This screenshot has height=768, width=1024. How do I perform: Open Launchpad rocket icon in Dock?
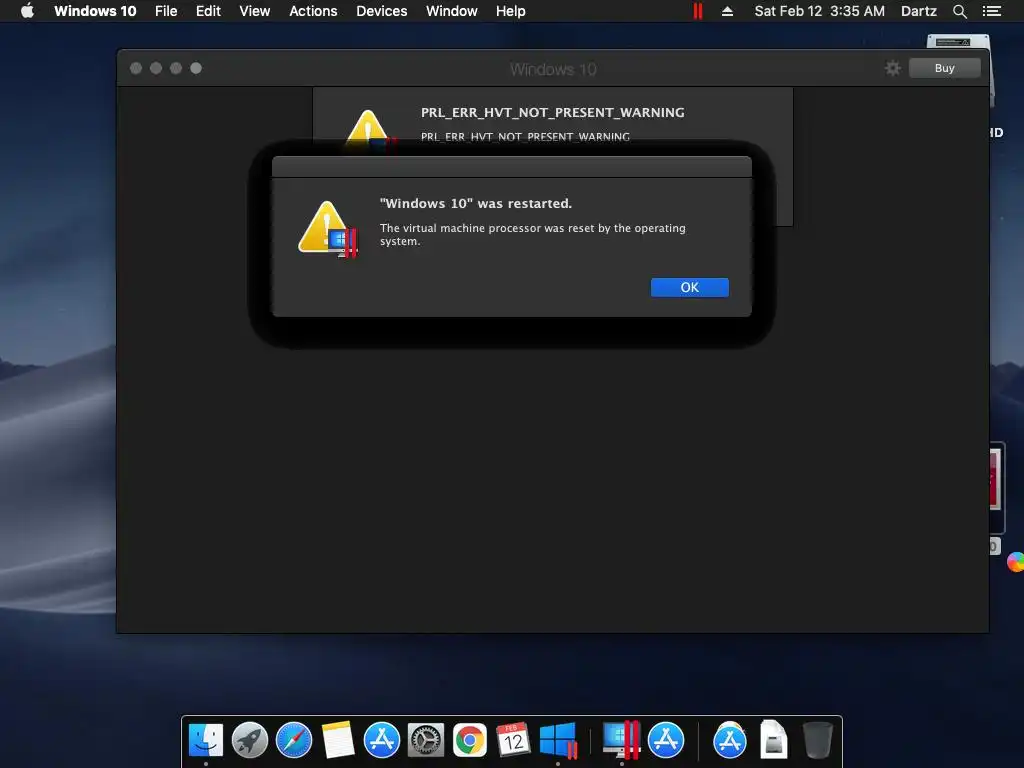249,740
